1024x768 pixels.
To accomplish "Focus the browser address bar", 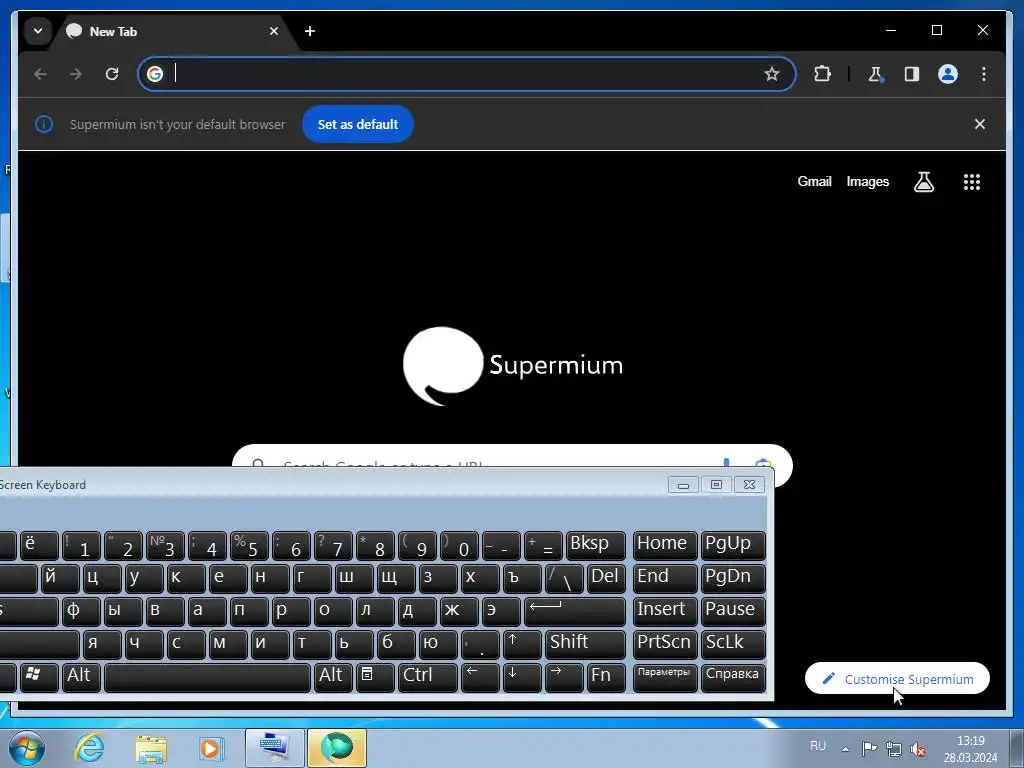I will 466,74.
